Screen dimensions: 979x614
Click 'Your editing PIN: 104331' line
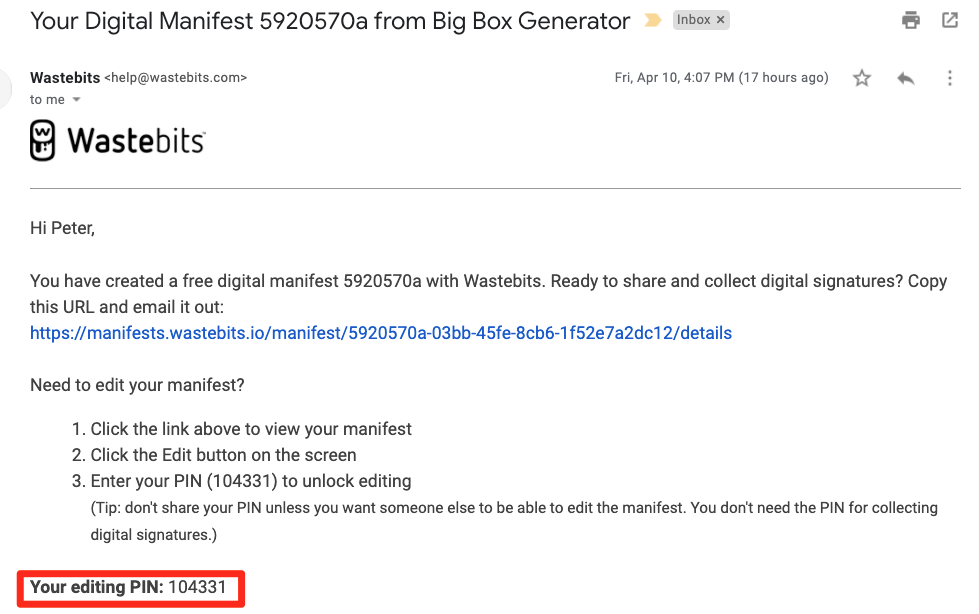[x=128, y=587]
